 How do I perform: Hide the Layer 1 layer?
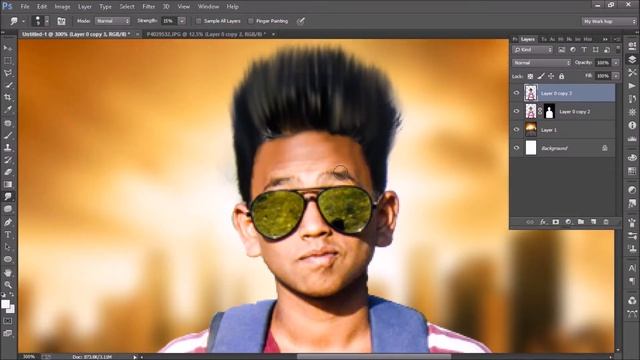pyautogui.click(x=516, y=130)
